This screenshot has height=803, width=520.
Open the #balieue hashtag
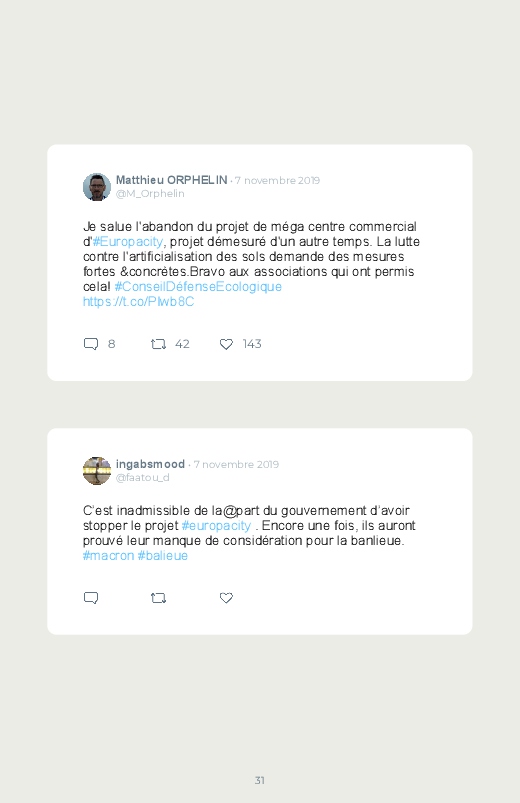[x=163, y=556]
